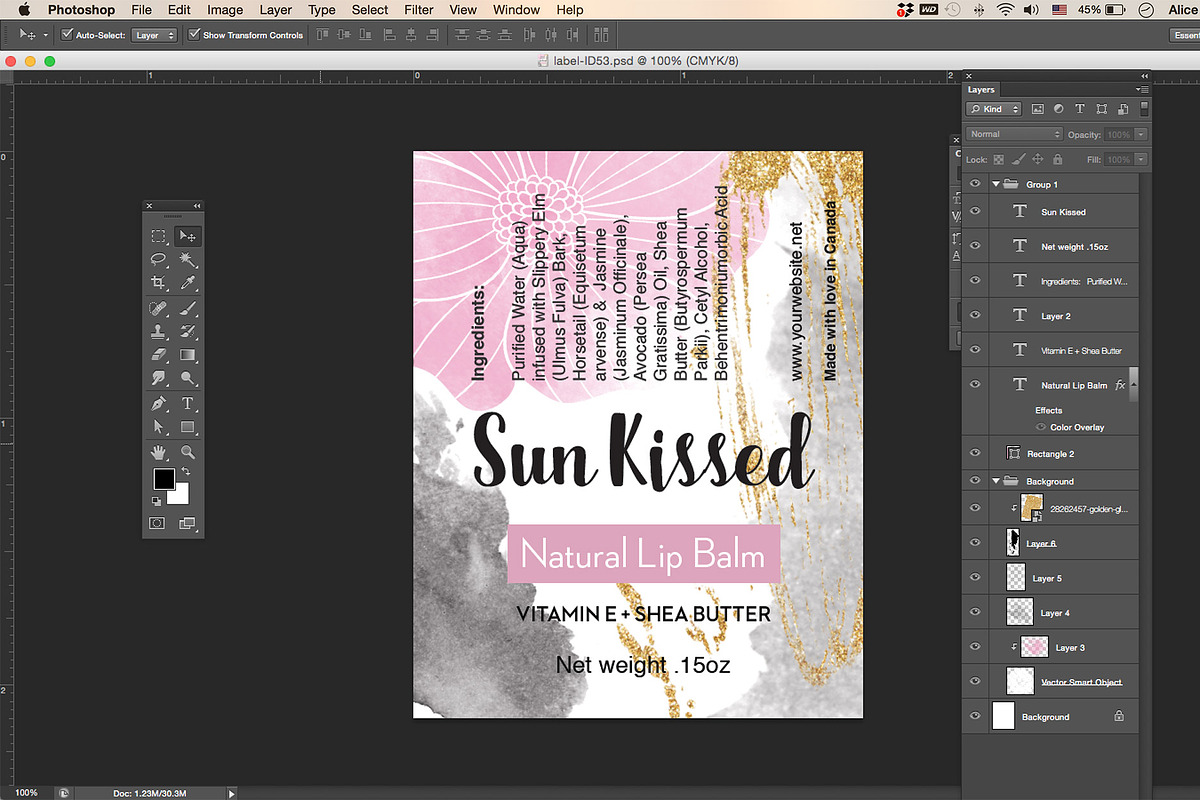The width and height of the screenshot is (1200, 800).
Task: Toggle the layer filtering switch
Action: point(1145,109)
